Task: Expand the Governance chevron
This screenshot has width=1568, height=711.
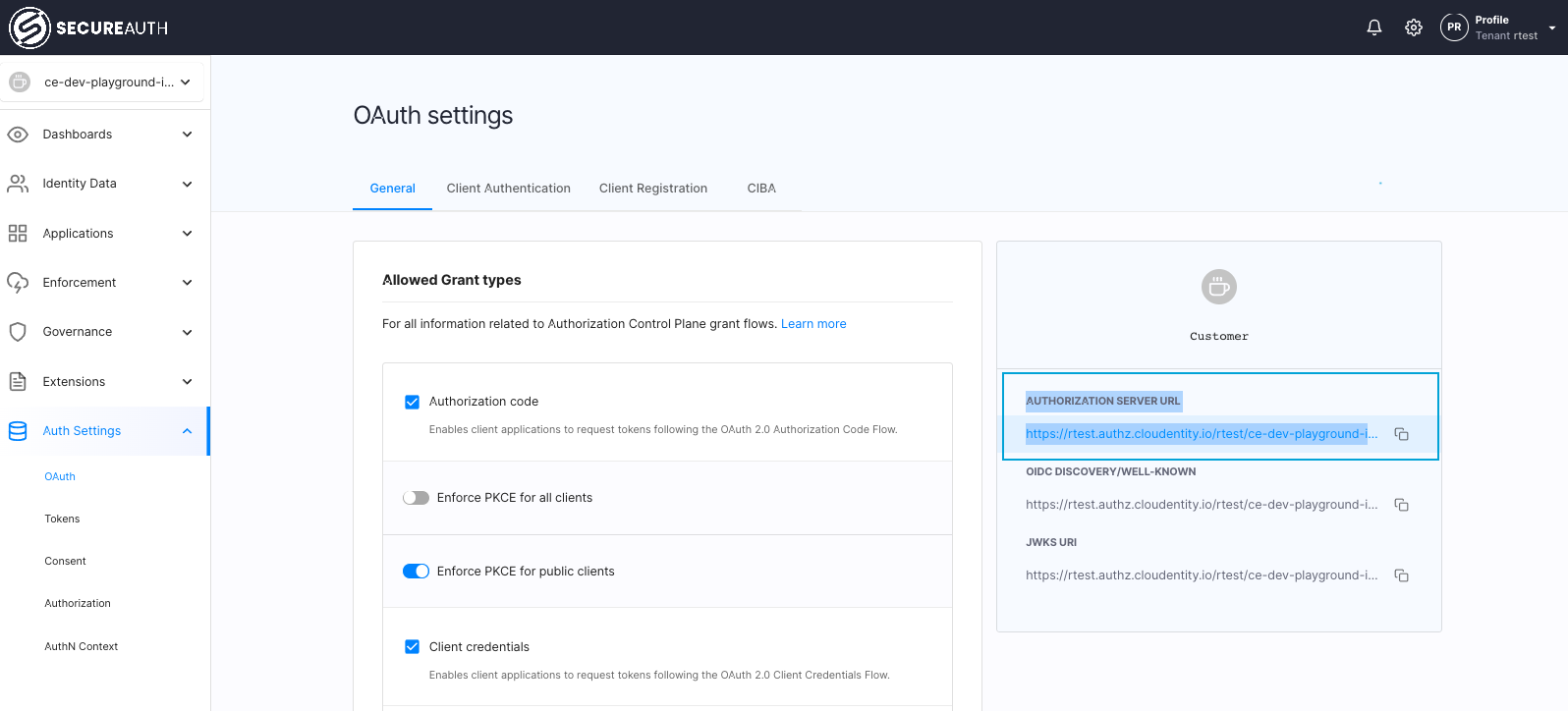Action: tap(188, 332)
